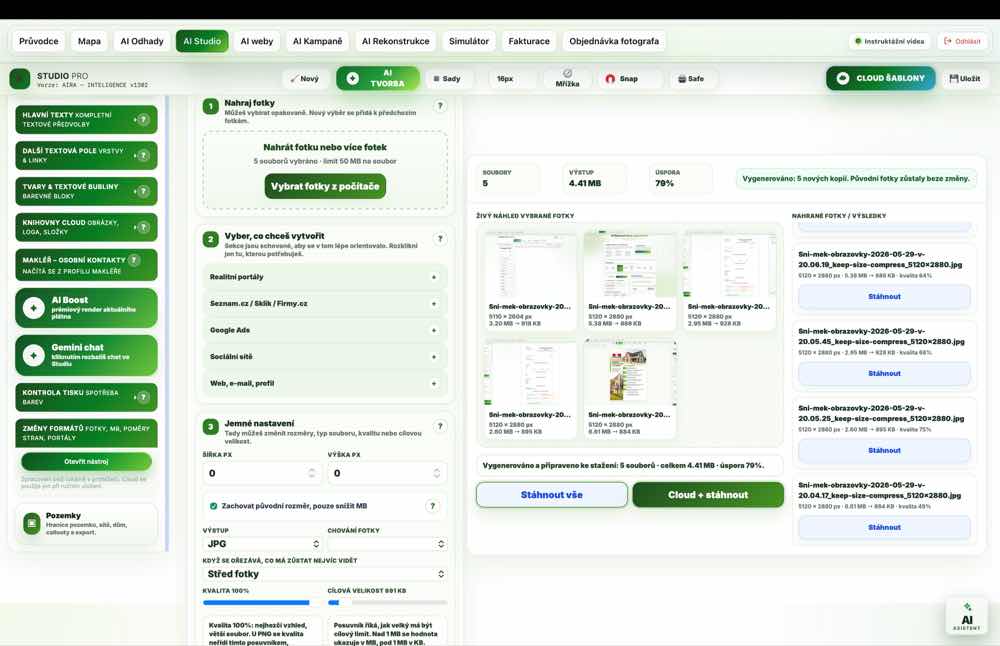Click the Cloud + stáhnout button
1000x646 pixels.
(708, 495)
